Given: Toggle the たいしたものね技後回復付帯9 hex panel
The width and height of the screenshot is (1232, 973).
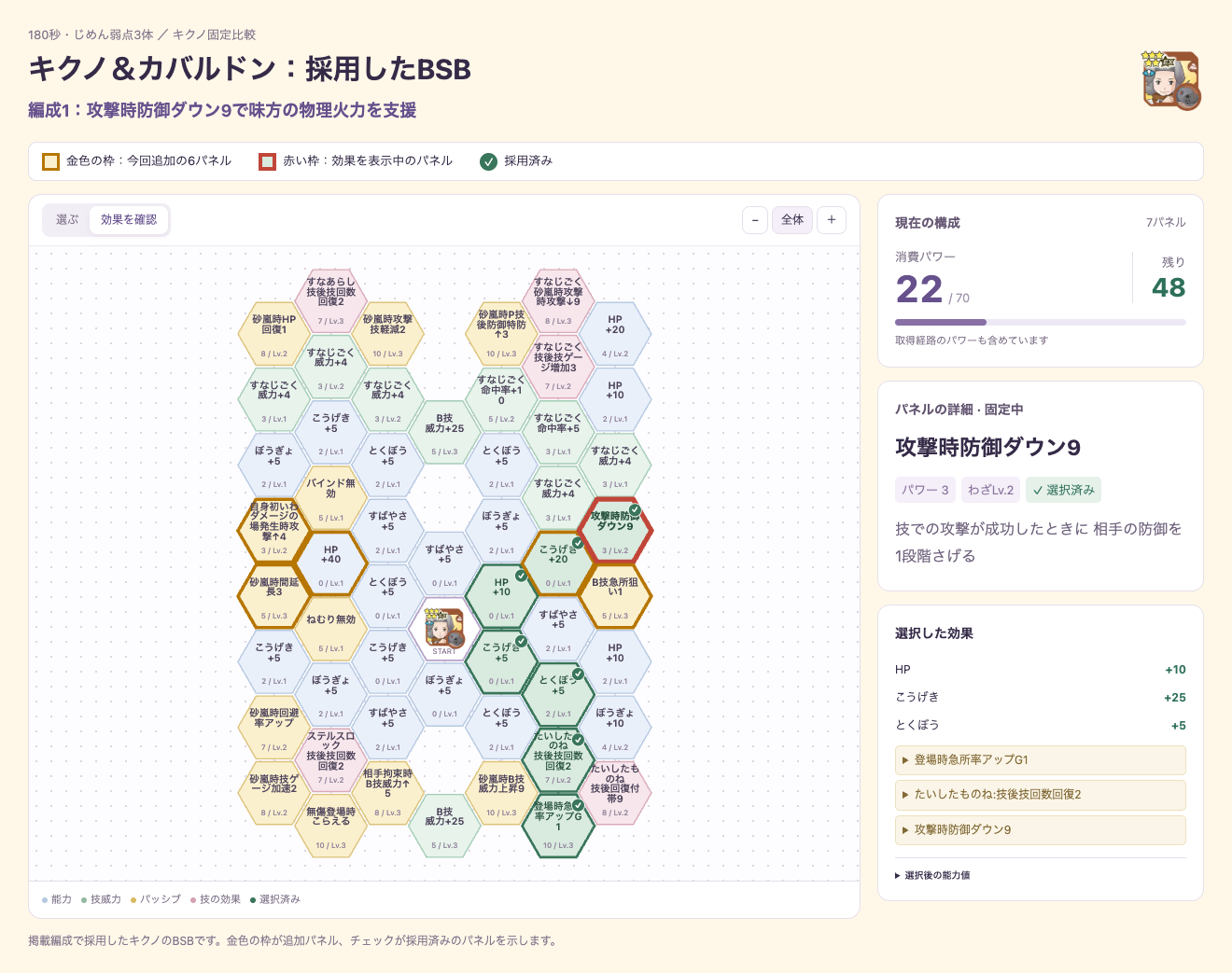Looking at the screenshot, I should (x=615, y=793).
